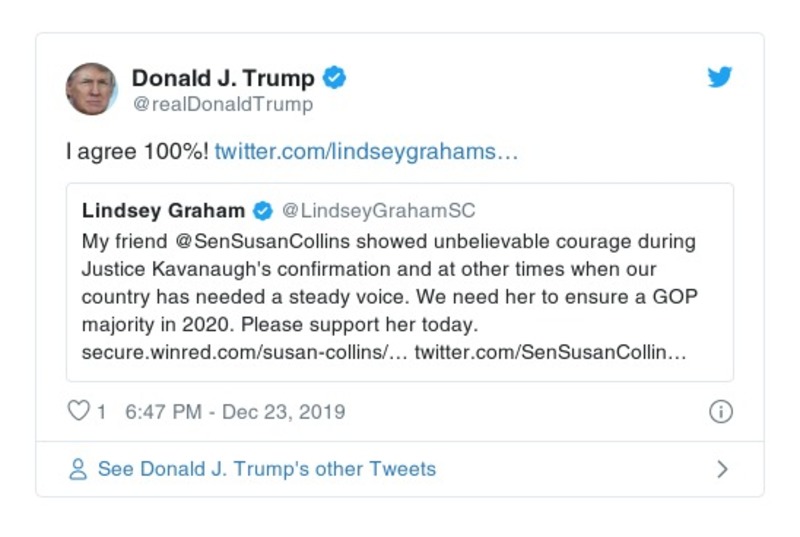Select See Donald J. Trump's other Tweets

(266, 469)
